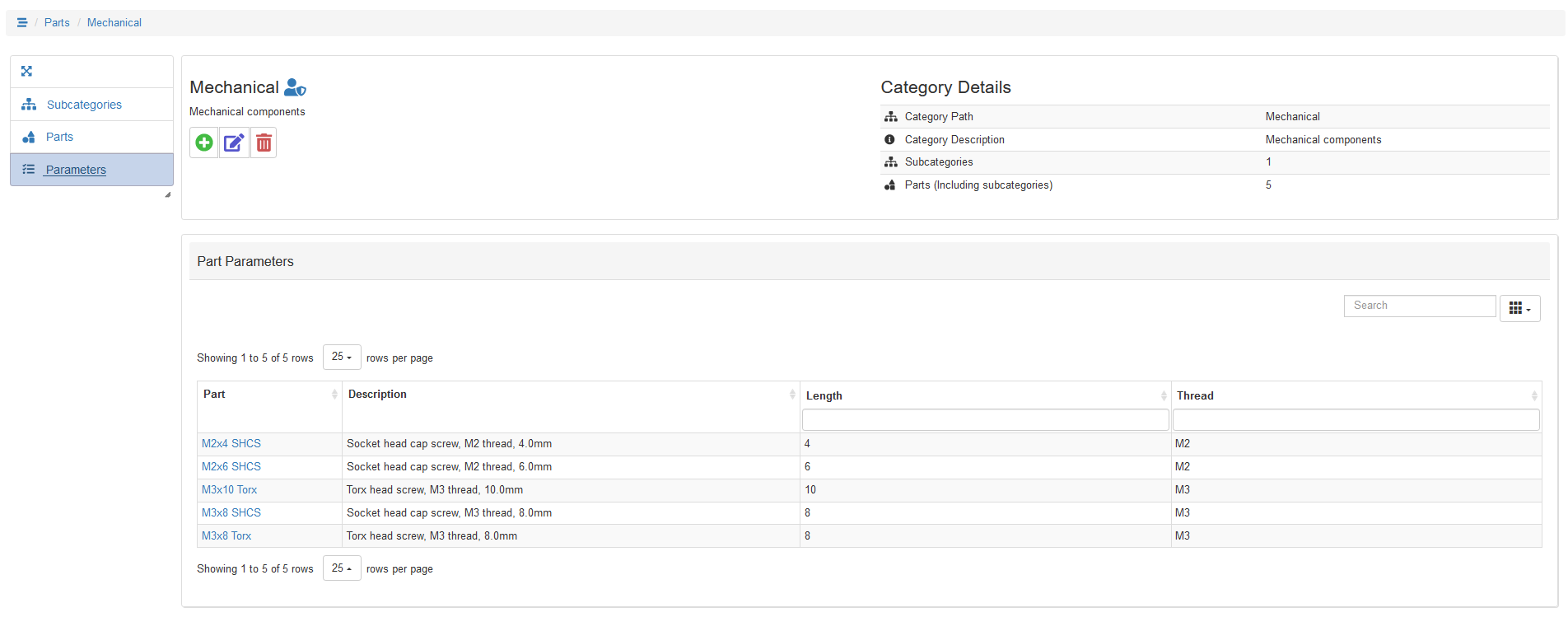Open the columns grid dropdown
The width and height of the screenshot is (1568, 617).
[x=1519, y=308]
